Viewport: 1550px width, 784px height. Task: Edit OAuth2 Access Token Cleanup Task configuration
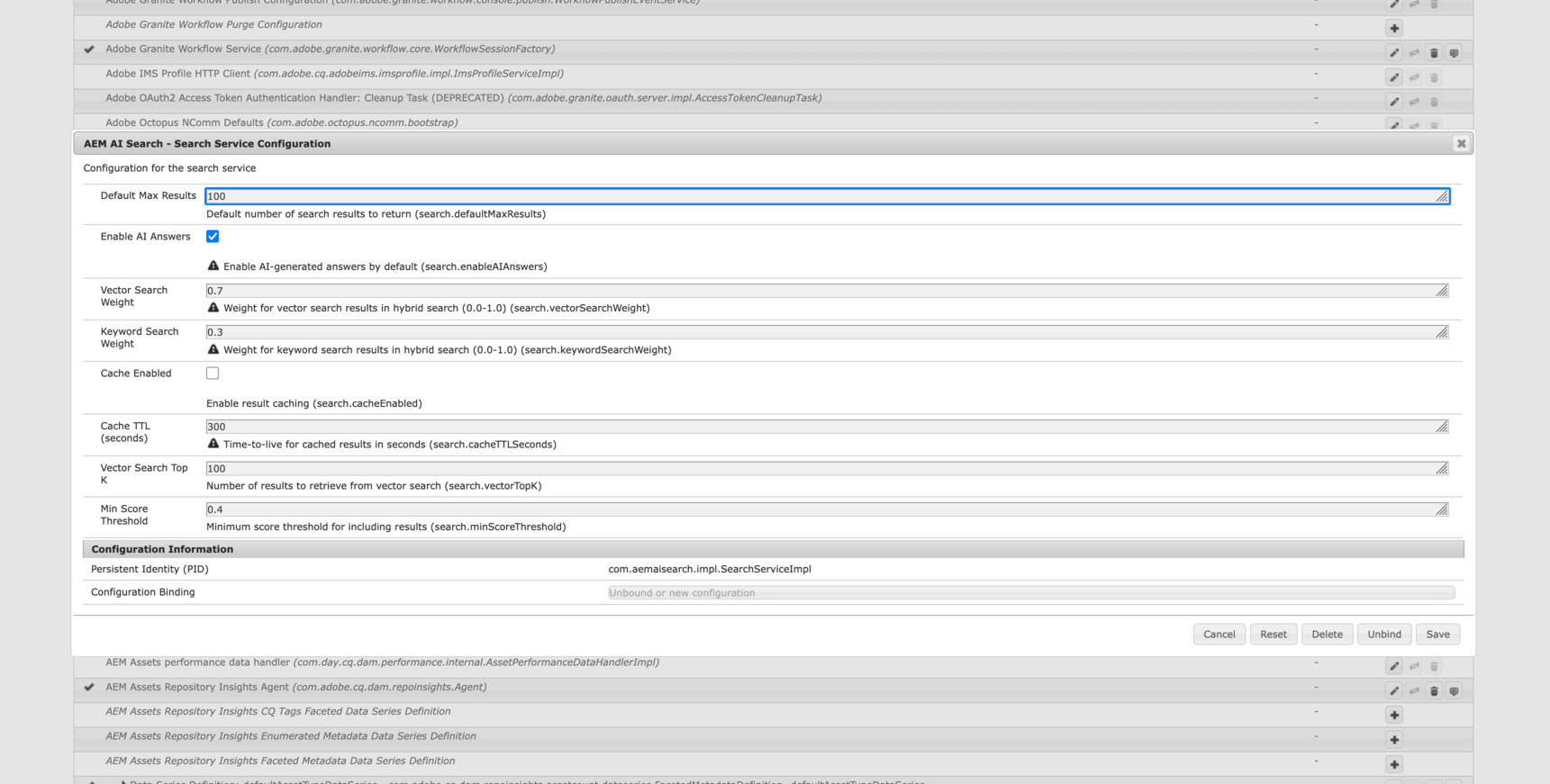coord(1394,102)
